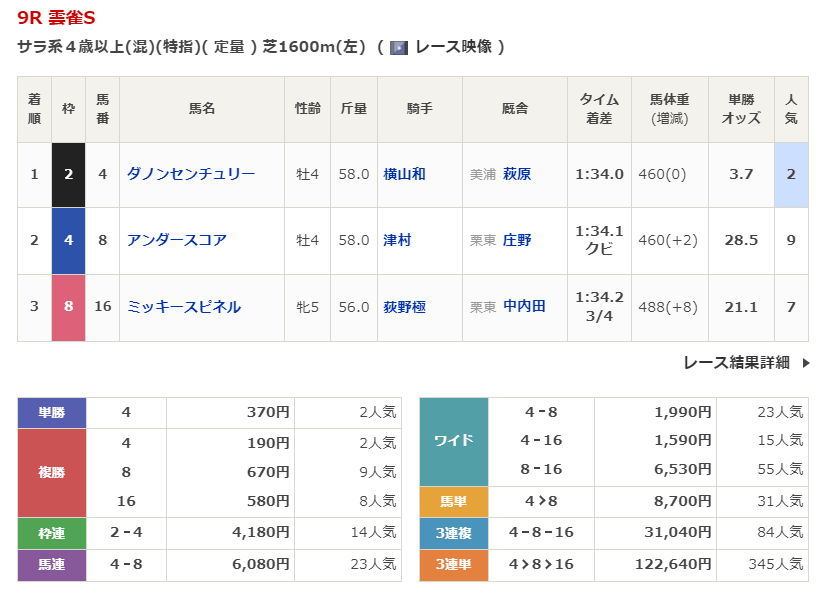This screenshot has height=591, width=829.
Task: Click the 複勝 bet type label
Action: click(x=52, y=472)
